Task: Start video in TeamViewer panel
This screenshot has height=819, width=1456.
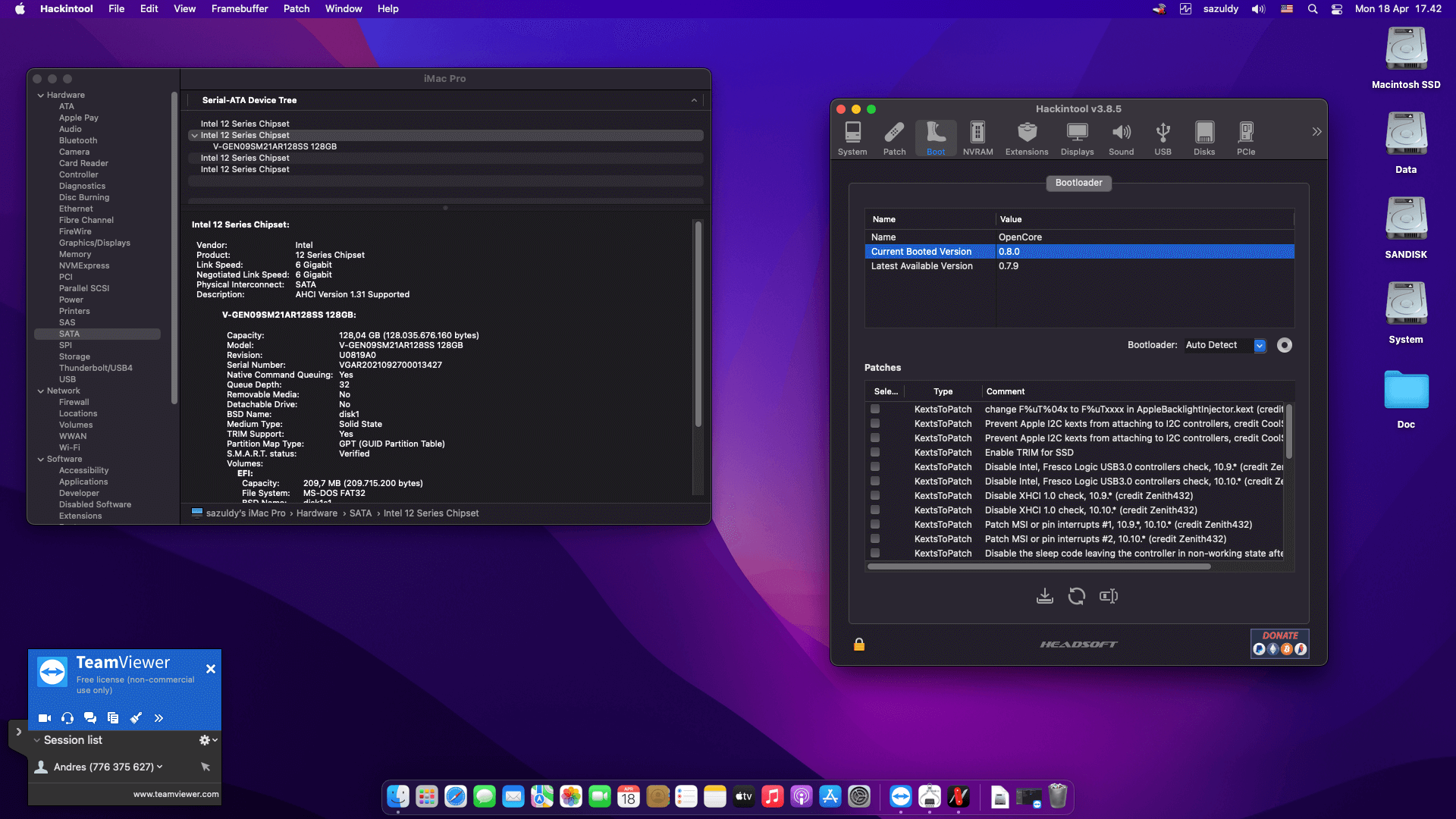Action: point(45,718)
